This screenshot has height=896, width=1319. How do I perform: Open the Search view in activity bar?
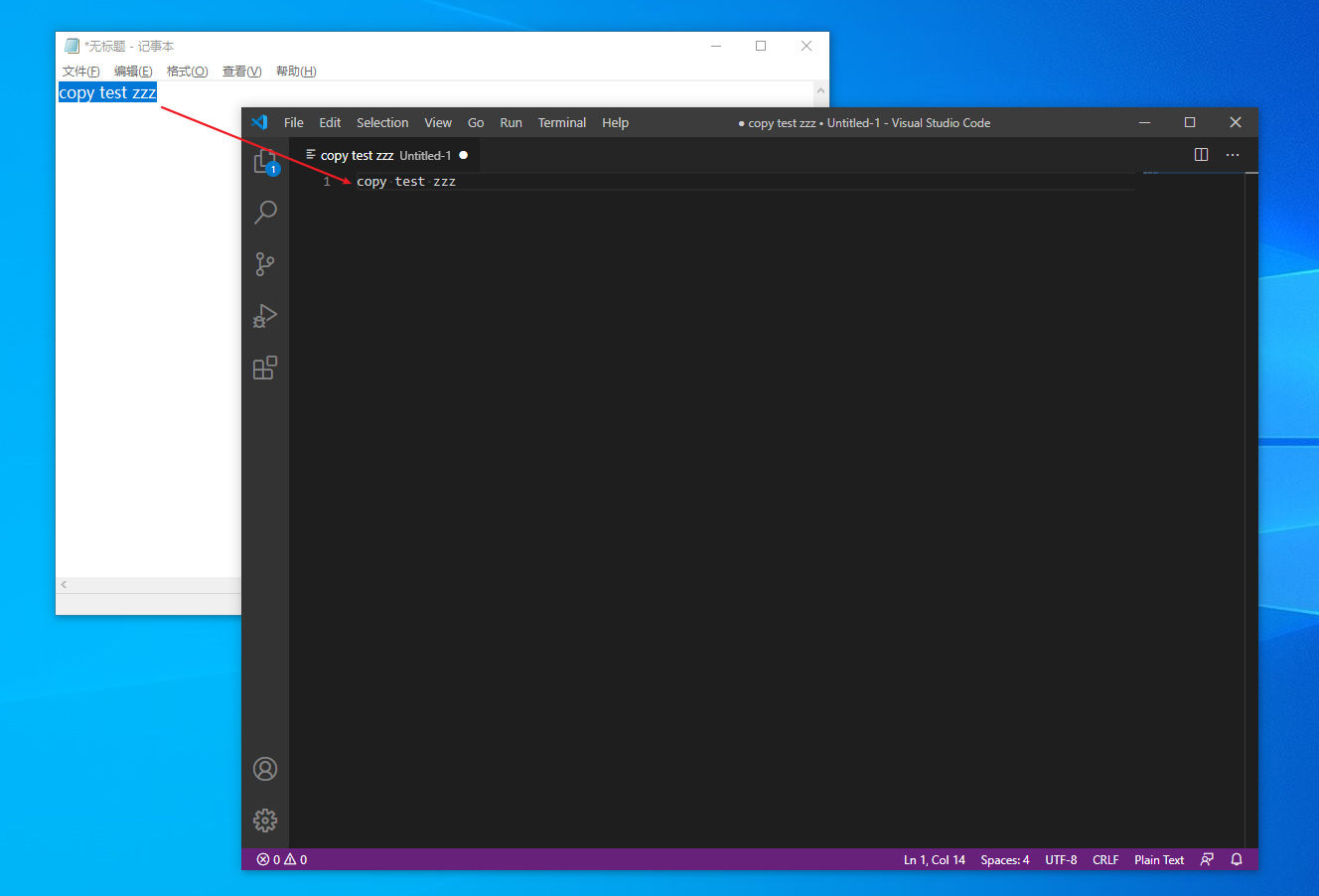(265, 213)
